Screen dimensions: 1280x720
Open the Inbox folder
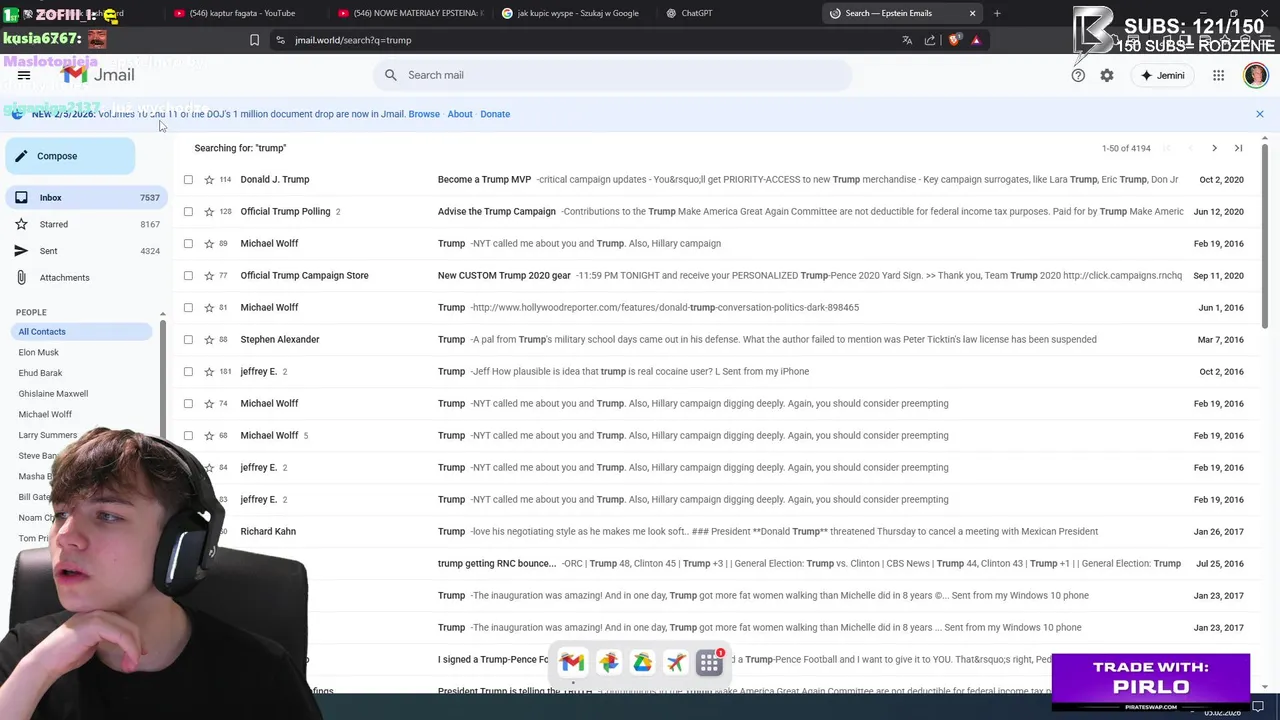pyautogui.click(x=85, y=198)
